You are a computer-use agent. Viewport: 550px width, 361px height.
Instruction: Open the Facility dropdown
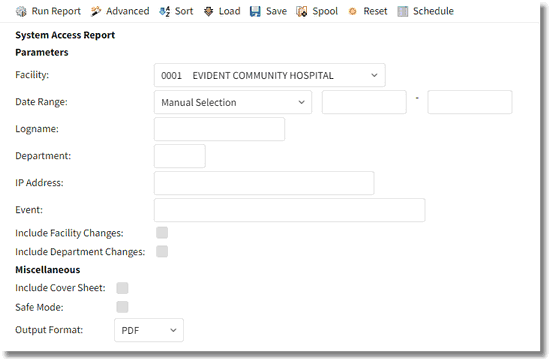(269, 75)
